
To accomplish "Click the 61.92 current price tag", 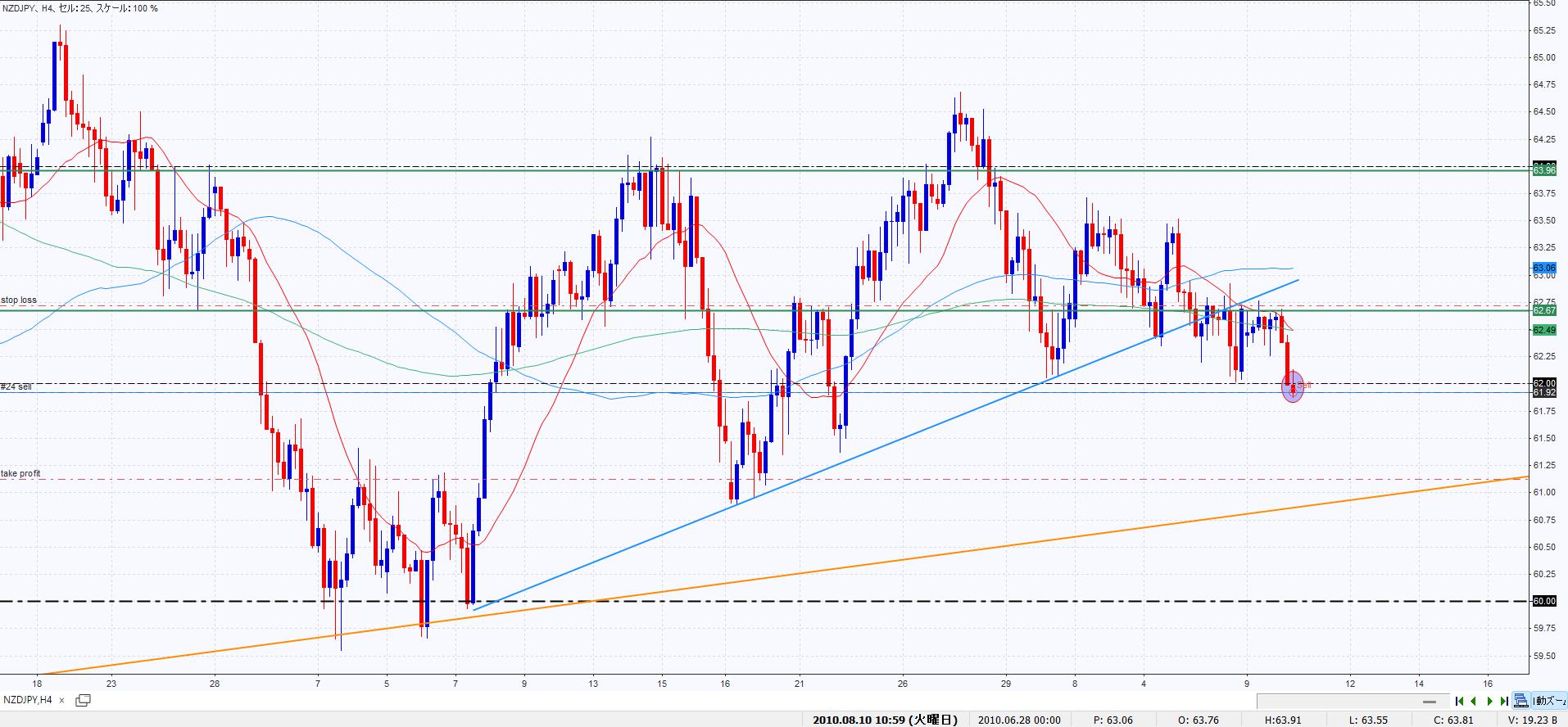I will coord(1543,393).
